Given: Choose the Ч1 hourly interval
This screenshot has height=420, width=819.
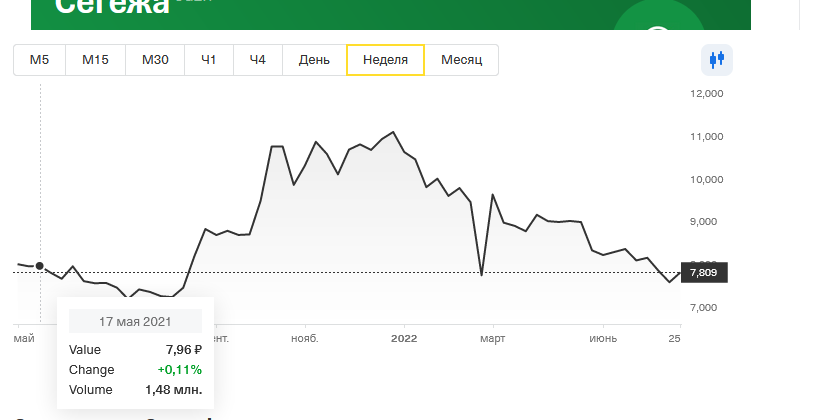Looking at the screenshot, I should 209,60.
